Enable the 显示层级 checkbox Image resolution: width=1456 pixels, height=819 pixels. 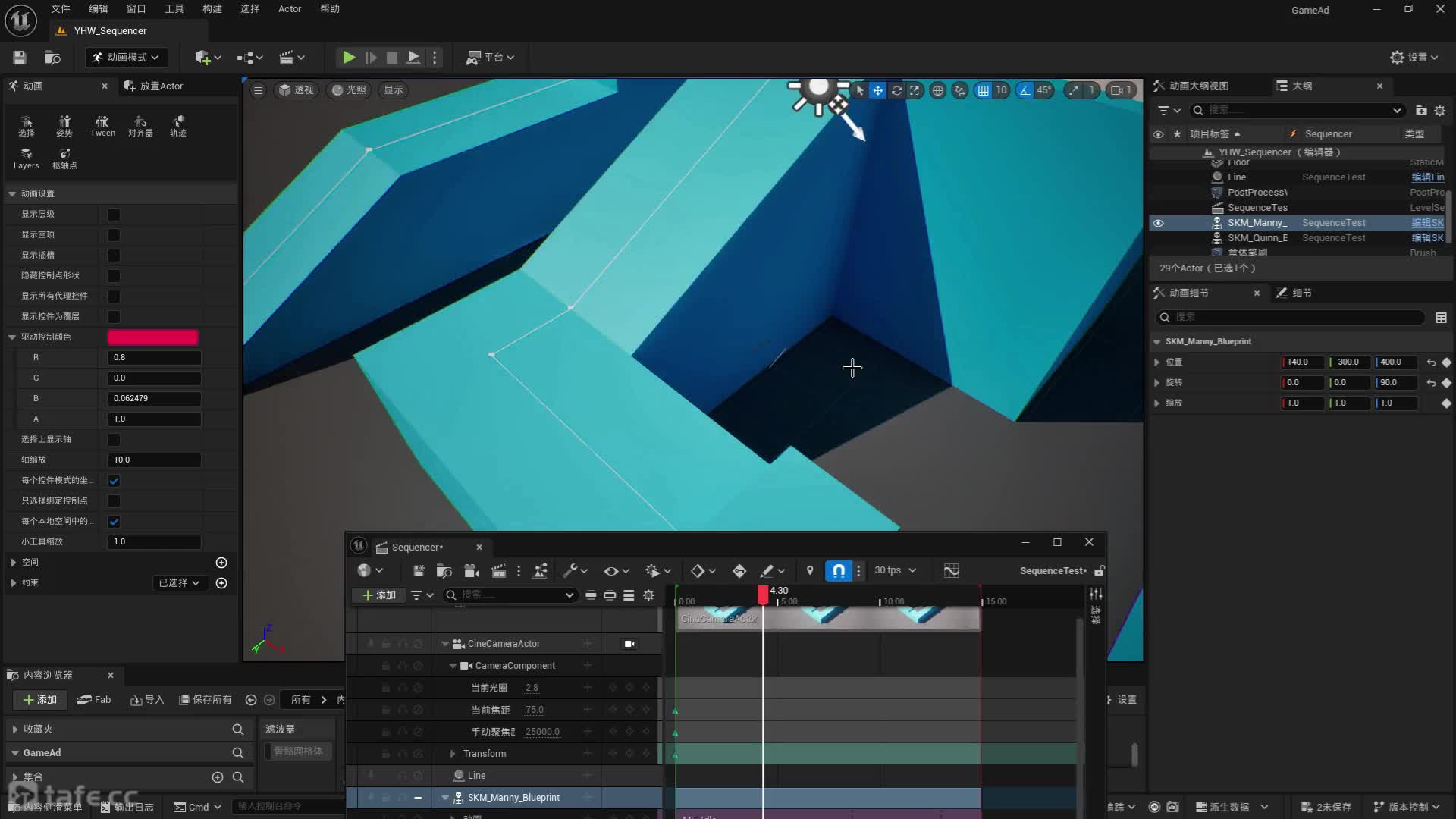pos(114,215)
